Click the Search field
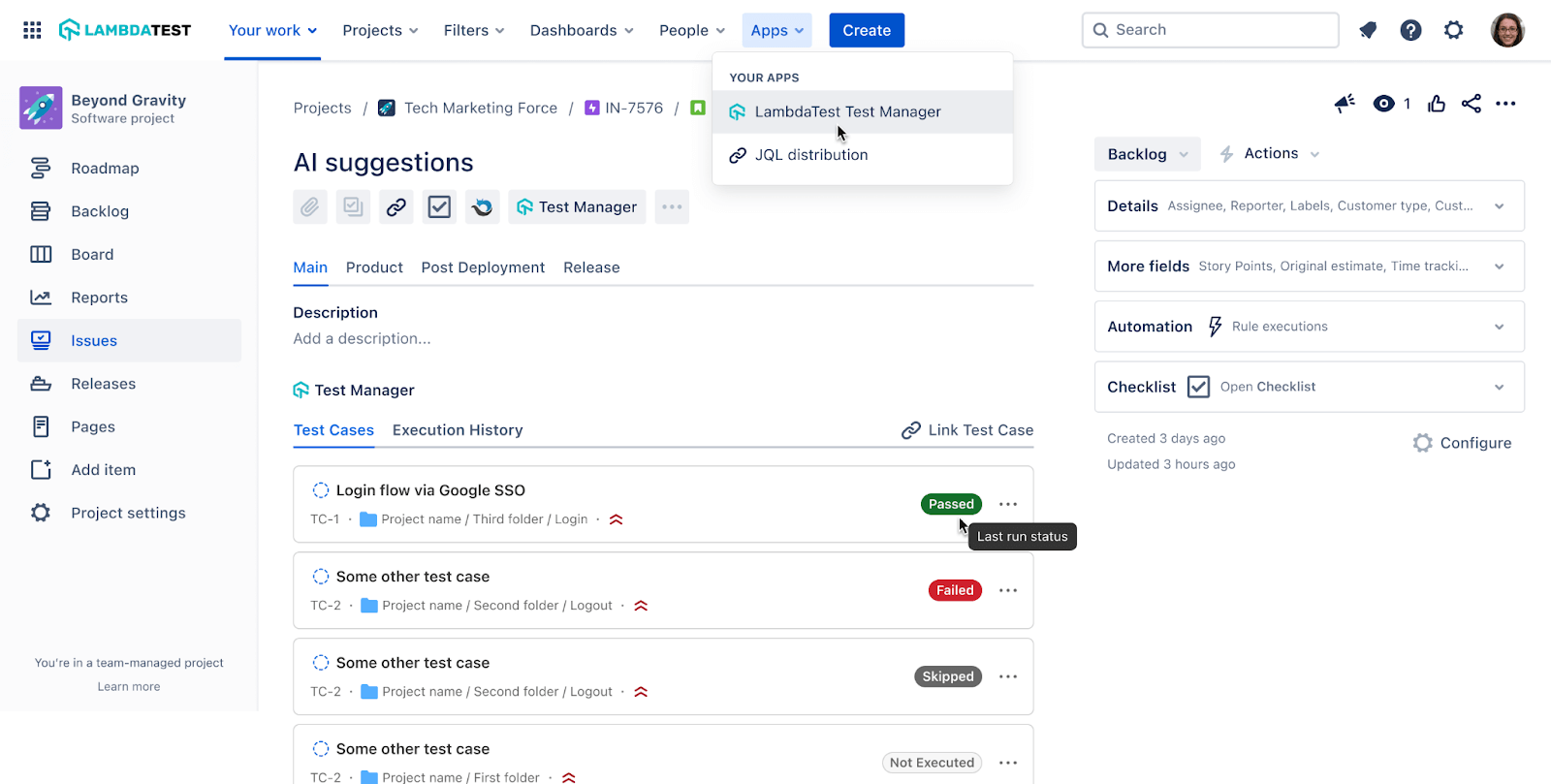 (x=1210, y=30)
